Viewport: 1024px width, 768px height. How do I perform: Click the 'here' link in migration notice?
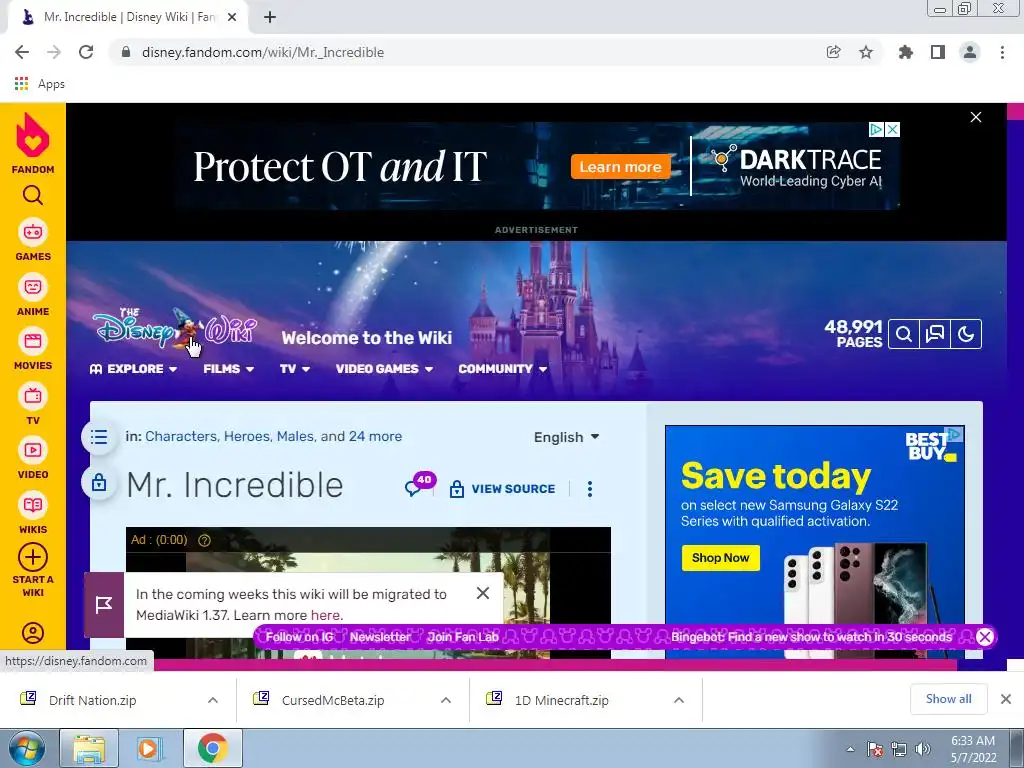coord(325,615)
